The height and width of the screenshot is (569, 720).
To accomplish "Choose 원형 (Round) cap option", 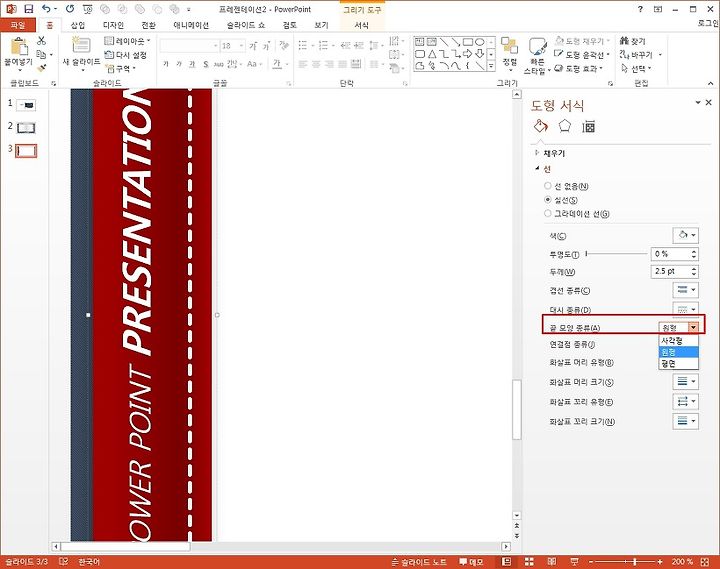I will pyautogui.click(x=679, y=352).
